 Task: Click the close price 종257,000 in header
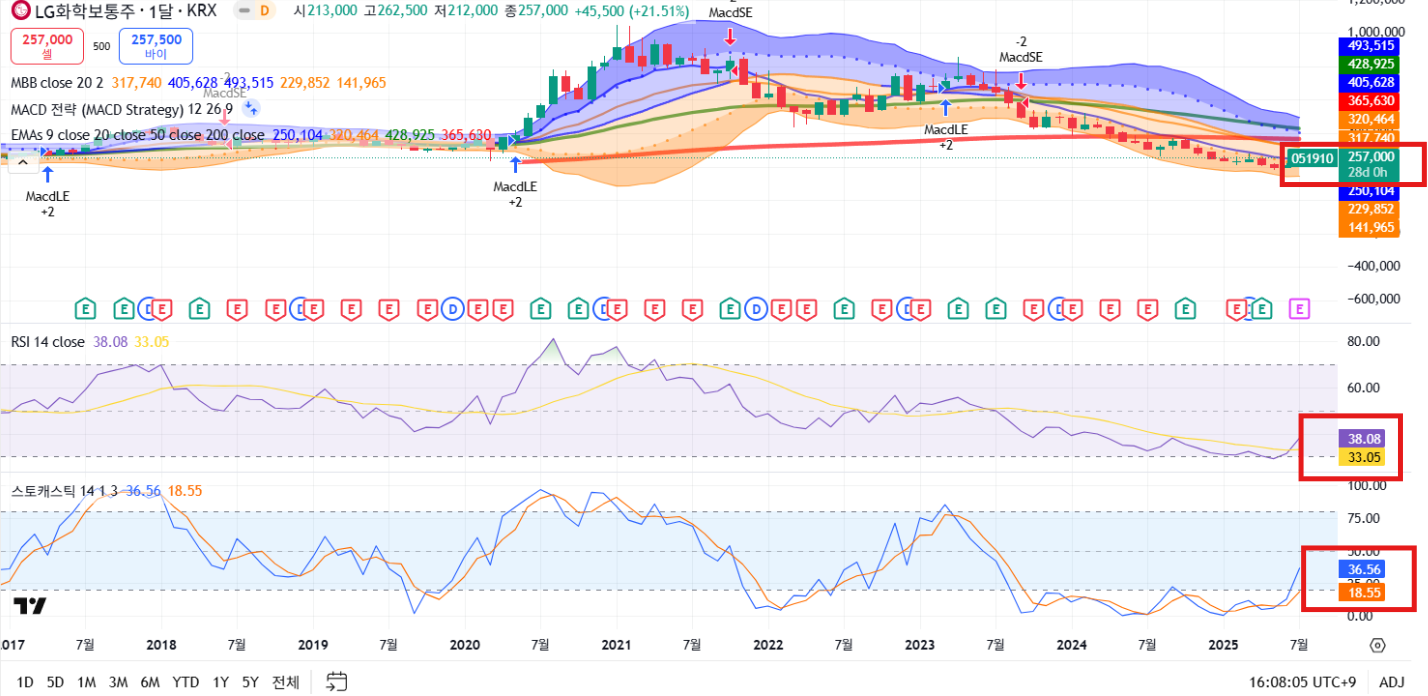535,11
